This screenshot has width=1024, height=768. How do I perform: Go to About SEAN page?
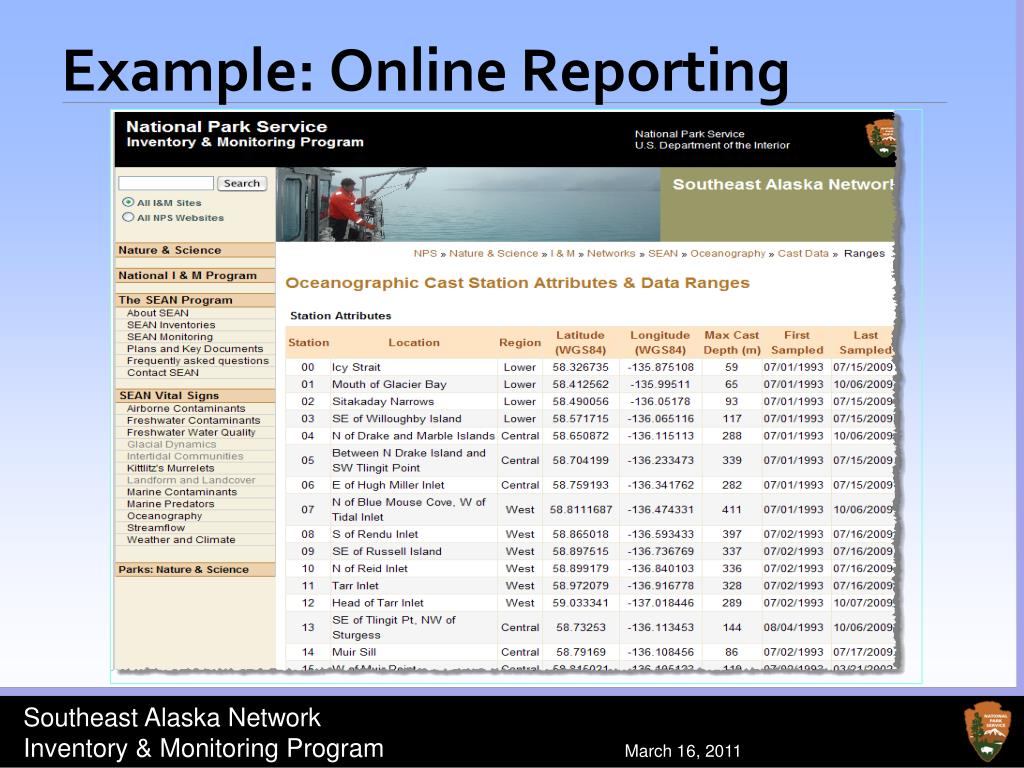point(157,313)
